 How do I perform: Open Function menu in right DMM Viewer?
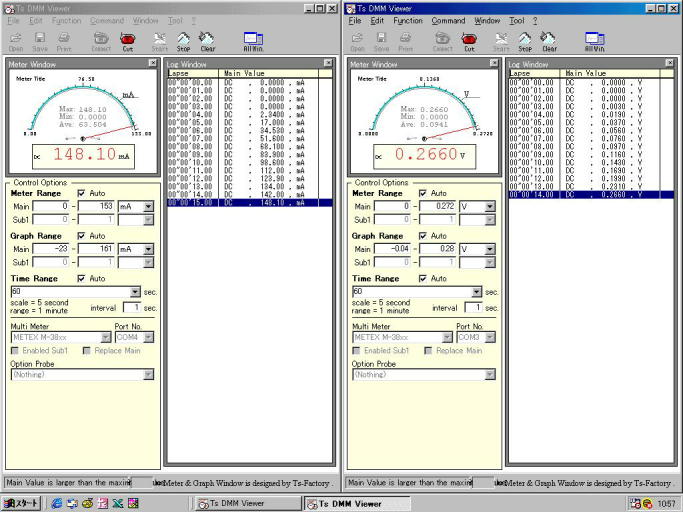pos(408,20)
